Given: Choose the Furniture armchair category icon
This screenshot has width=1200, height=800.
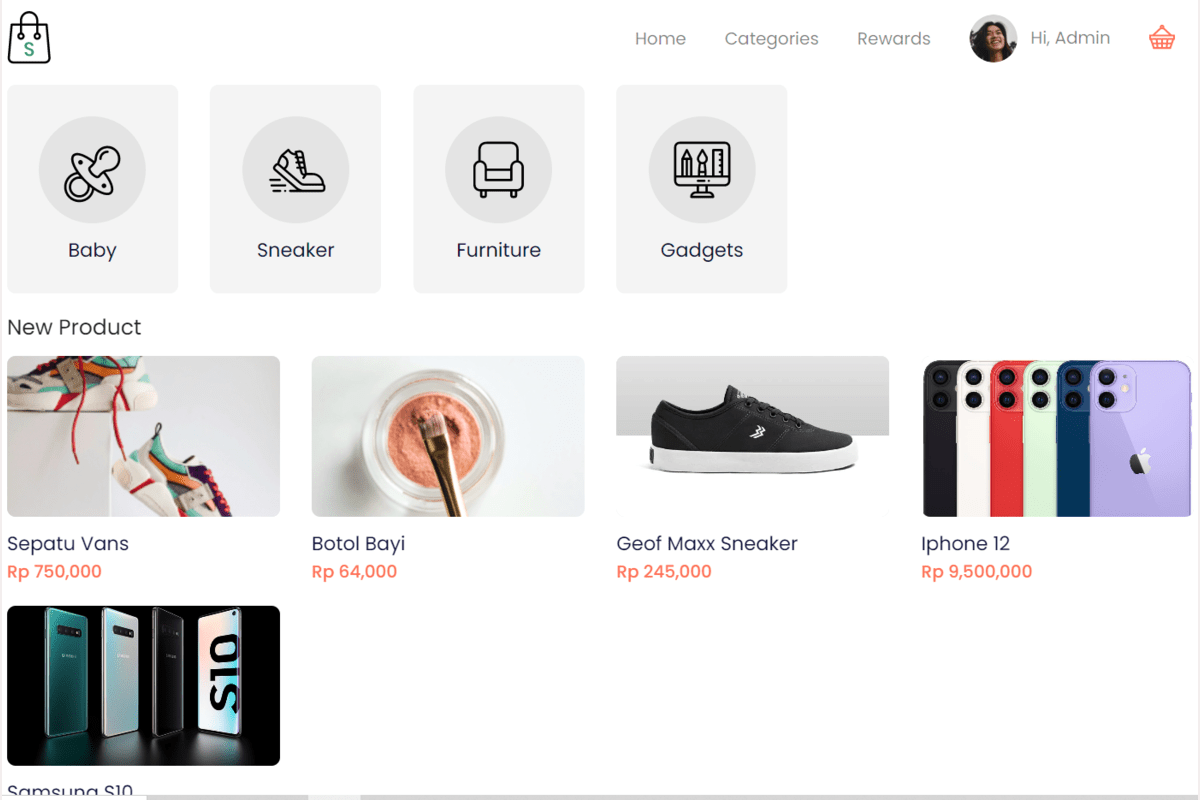Looking at the screenshot, I should (x=498, y=171).
